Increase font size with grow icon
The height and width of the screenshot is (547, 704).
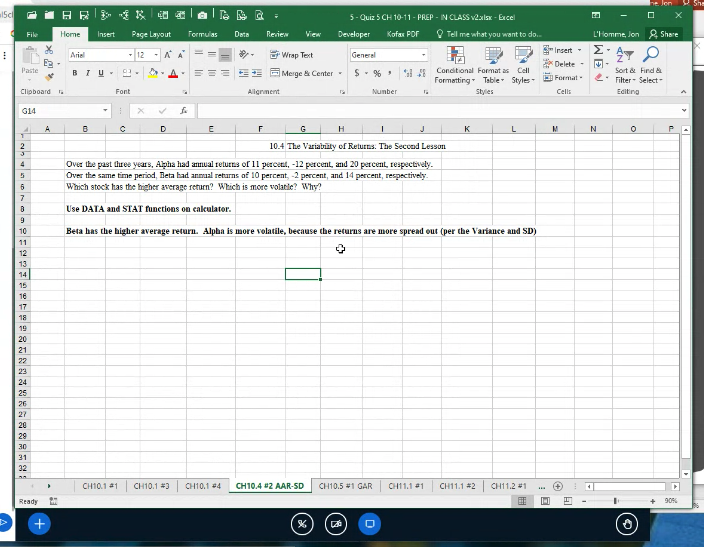[x=167, y=55]
